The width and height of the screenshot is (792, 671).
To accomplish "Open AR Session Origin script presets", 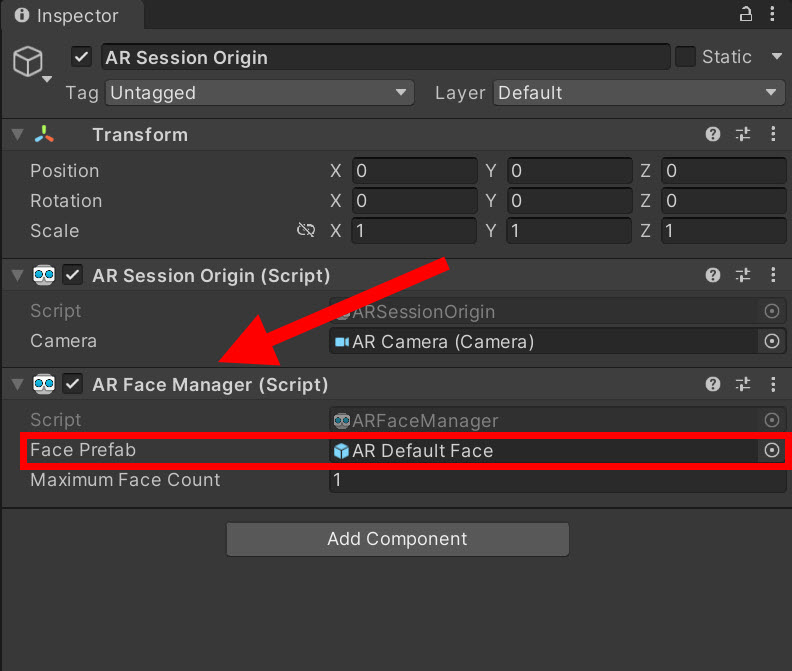I will pos(743,275).
